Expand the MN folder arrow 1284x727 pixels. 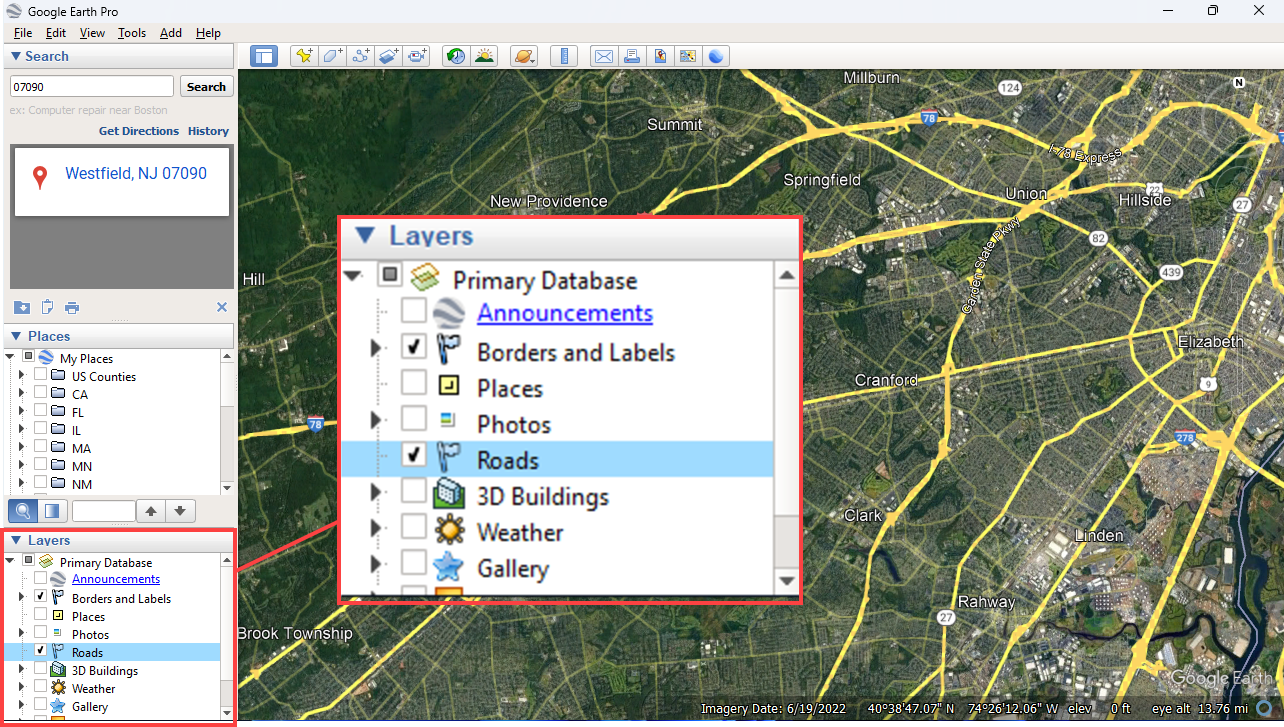21,466
